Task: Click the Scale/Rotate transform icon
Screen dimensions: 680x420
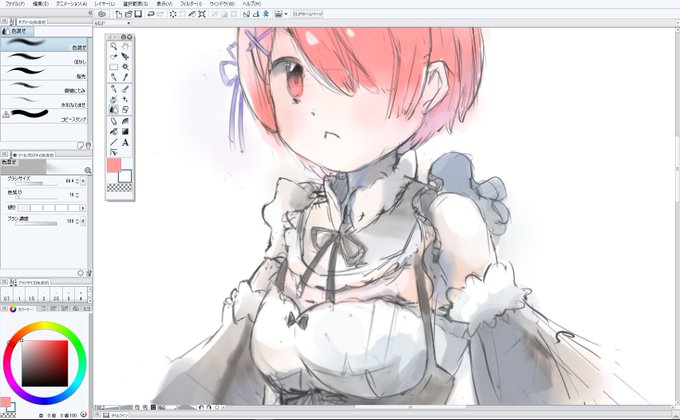Action: (202, 14)
